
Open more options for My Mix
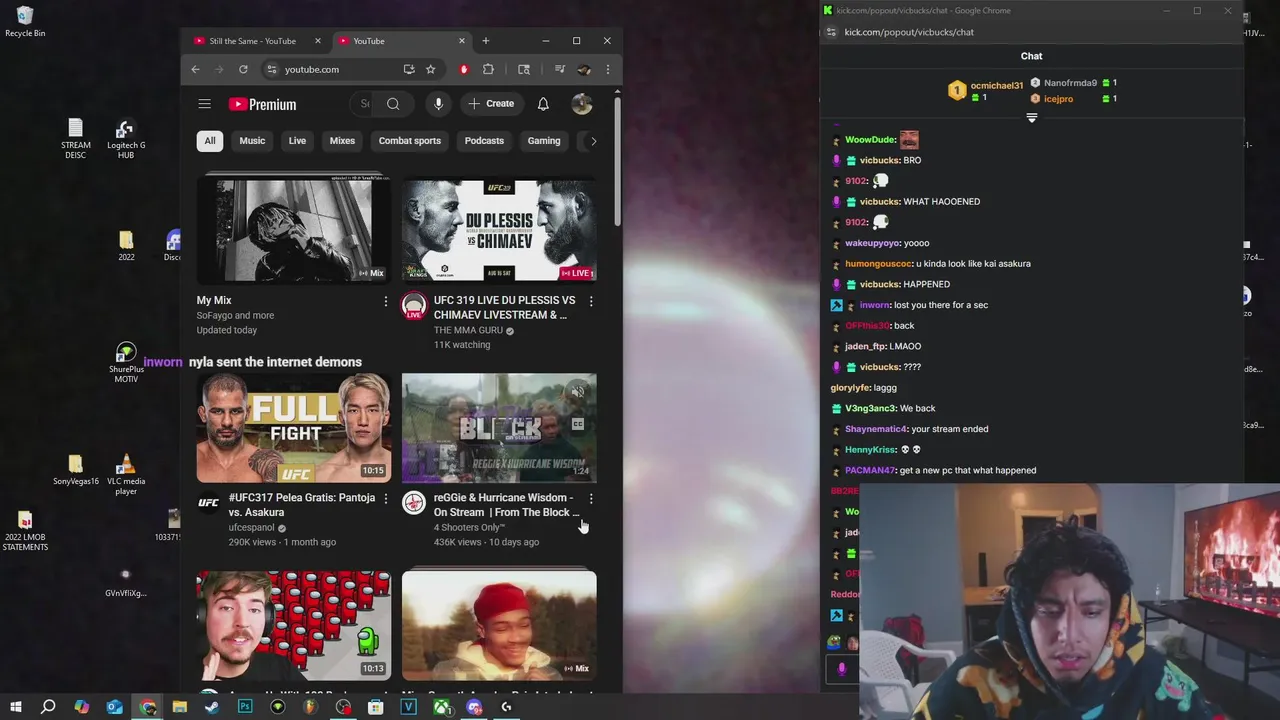click(x=386, y=301)
